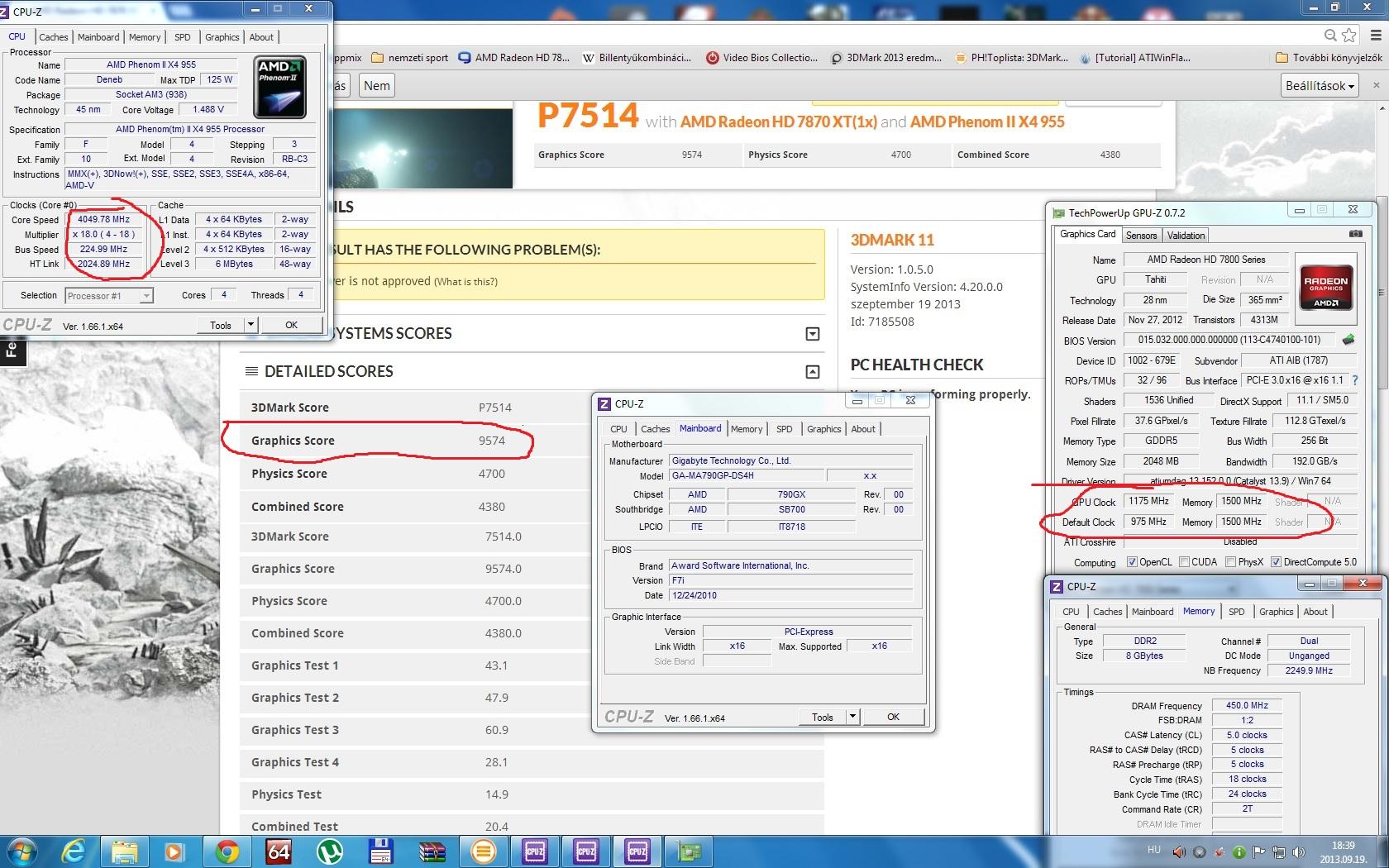This screenshot has width=1389, height=868.
Task: Open Windows Media Player from the taskbar
Action: click(174, 851)
